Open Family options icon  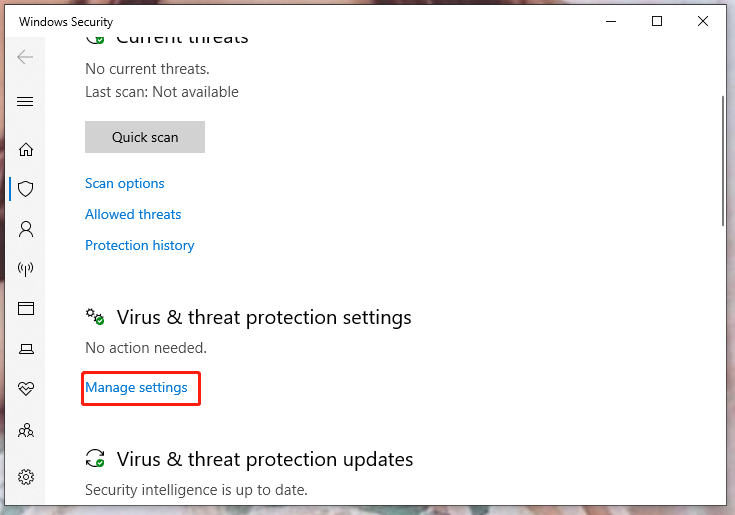tap(26, 431)
